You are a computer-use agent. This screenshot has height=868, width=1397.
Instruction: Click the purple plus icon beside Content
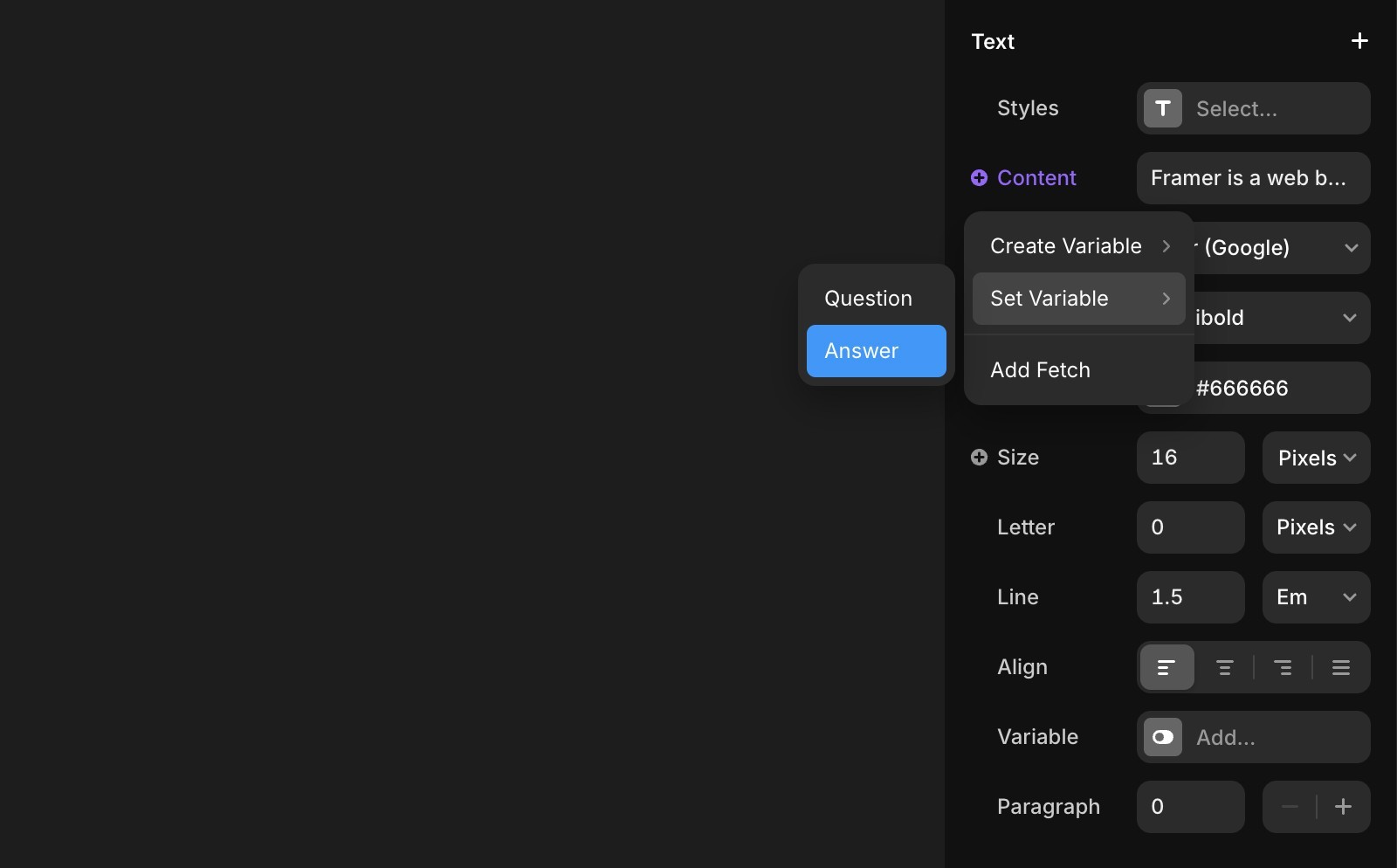(x=980, y=178)
